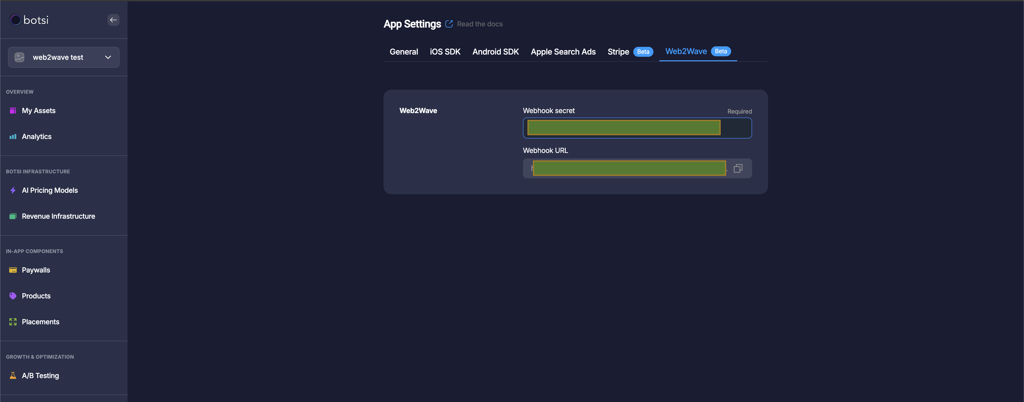Open A/B Testing section
Viewport: 1024px width, 402px height.
click(x=40, y=376)
